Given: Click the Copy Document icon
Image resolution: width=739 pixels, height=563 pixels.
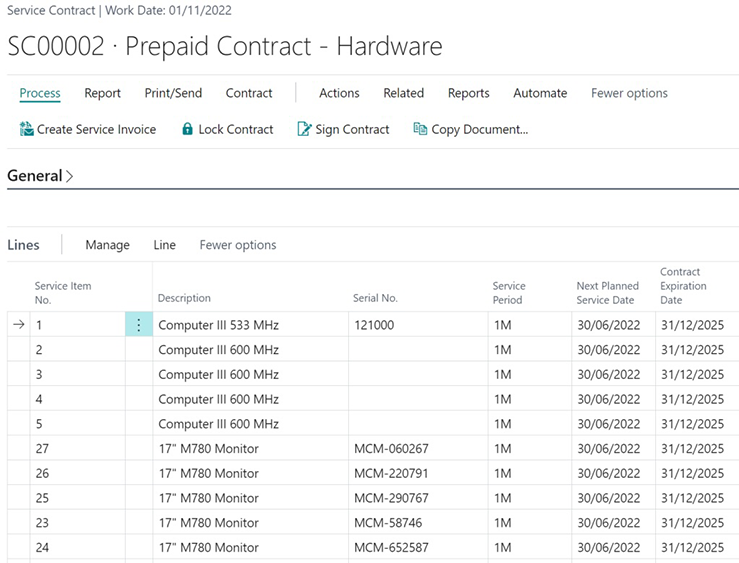Looking at the screenshot, I should (x=420, y=129).
